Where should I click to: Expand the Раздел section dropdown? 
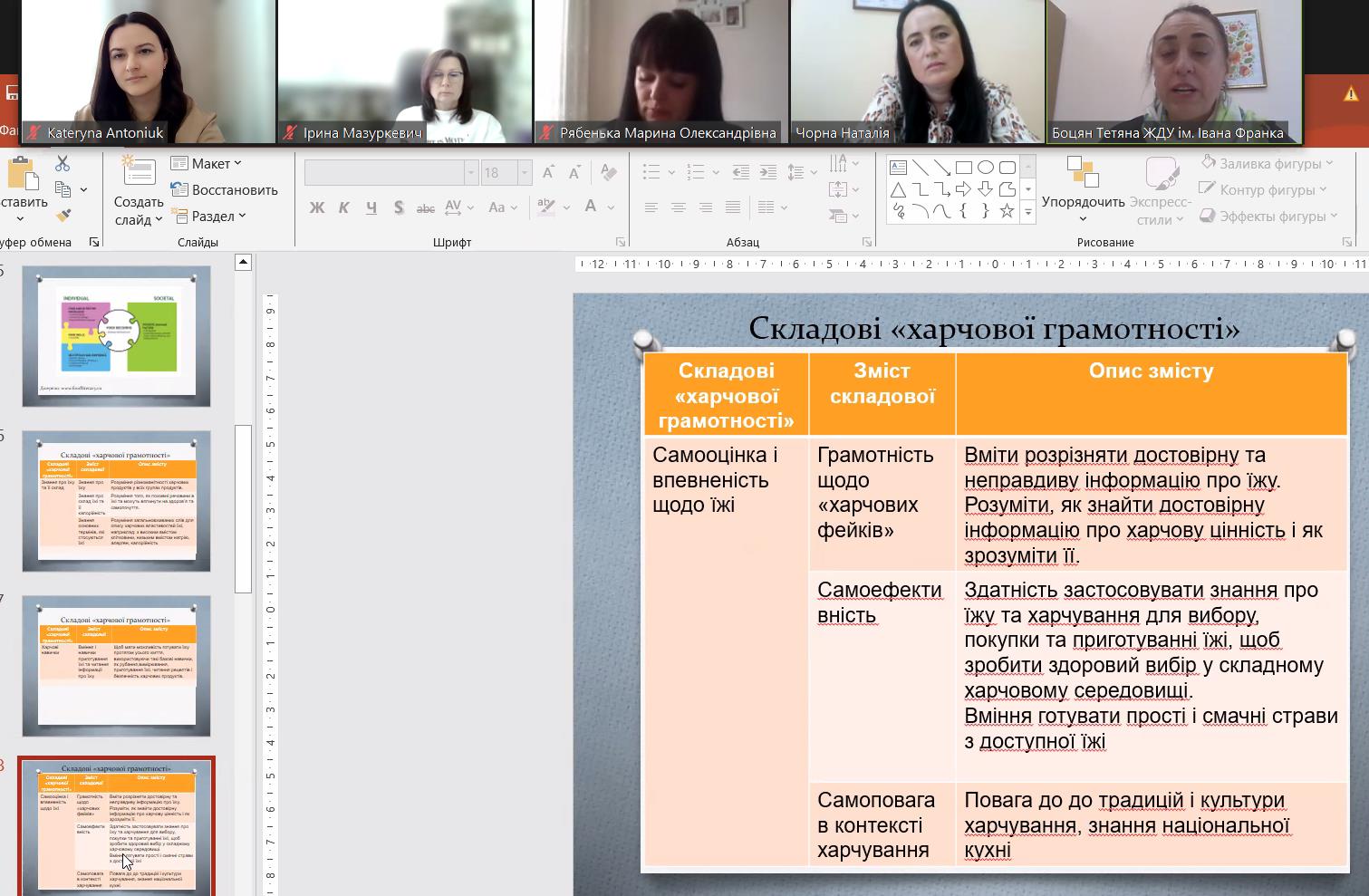(x=209, y=217)
